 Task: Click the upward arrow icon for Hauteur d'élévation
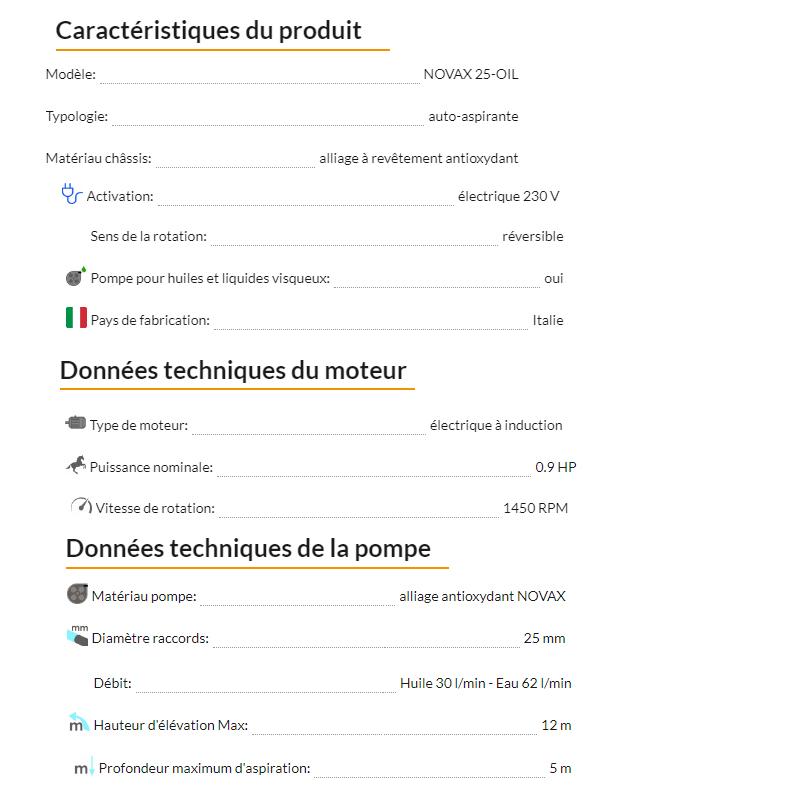point(79,722)
